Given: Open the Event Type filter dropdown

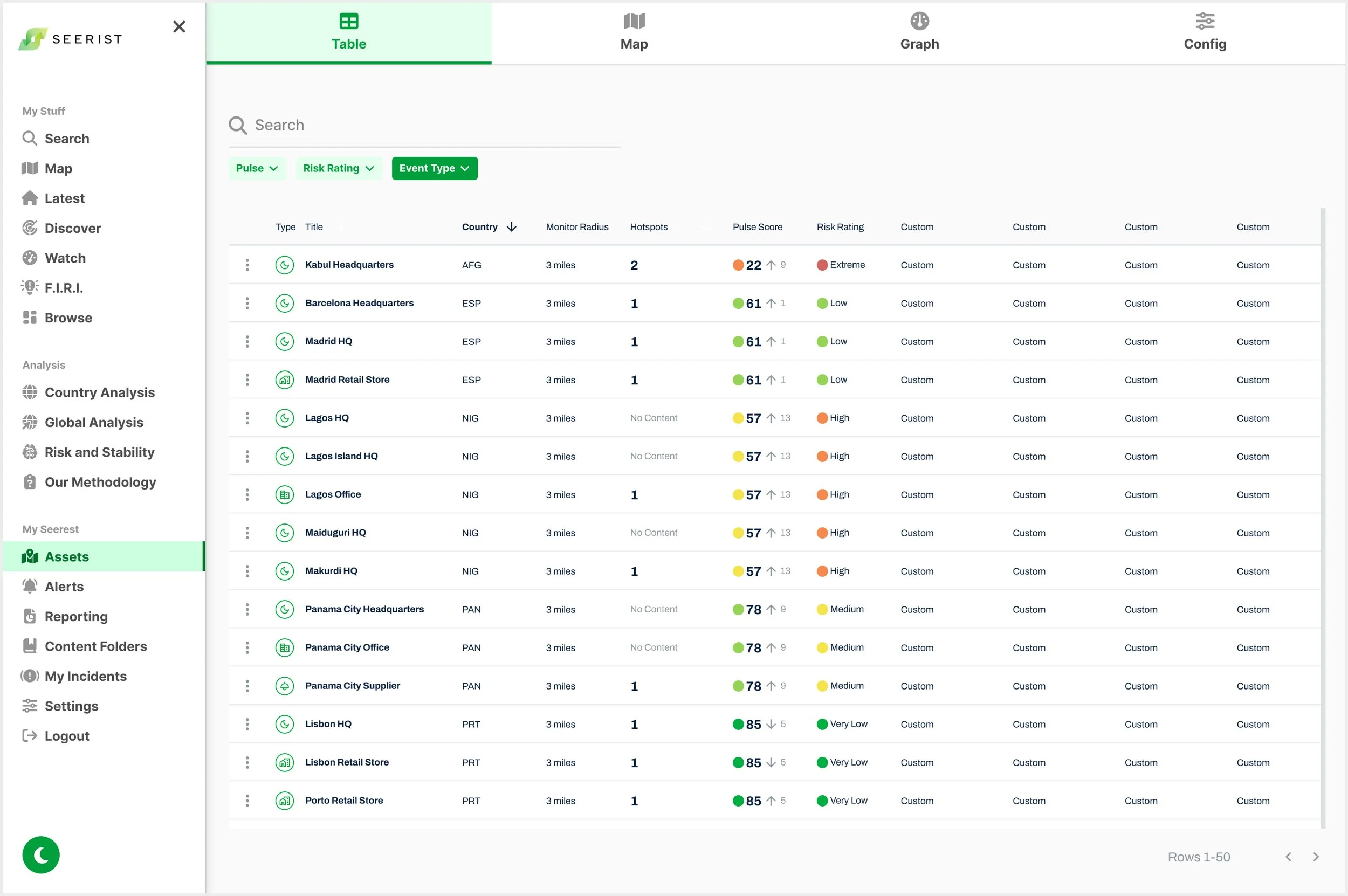Looking at the screenshot, I should click(x=434, y=168).
